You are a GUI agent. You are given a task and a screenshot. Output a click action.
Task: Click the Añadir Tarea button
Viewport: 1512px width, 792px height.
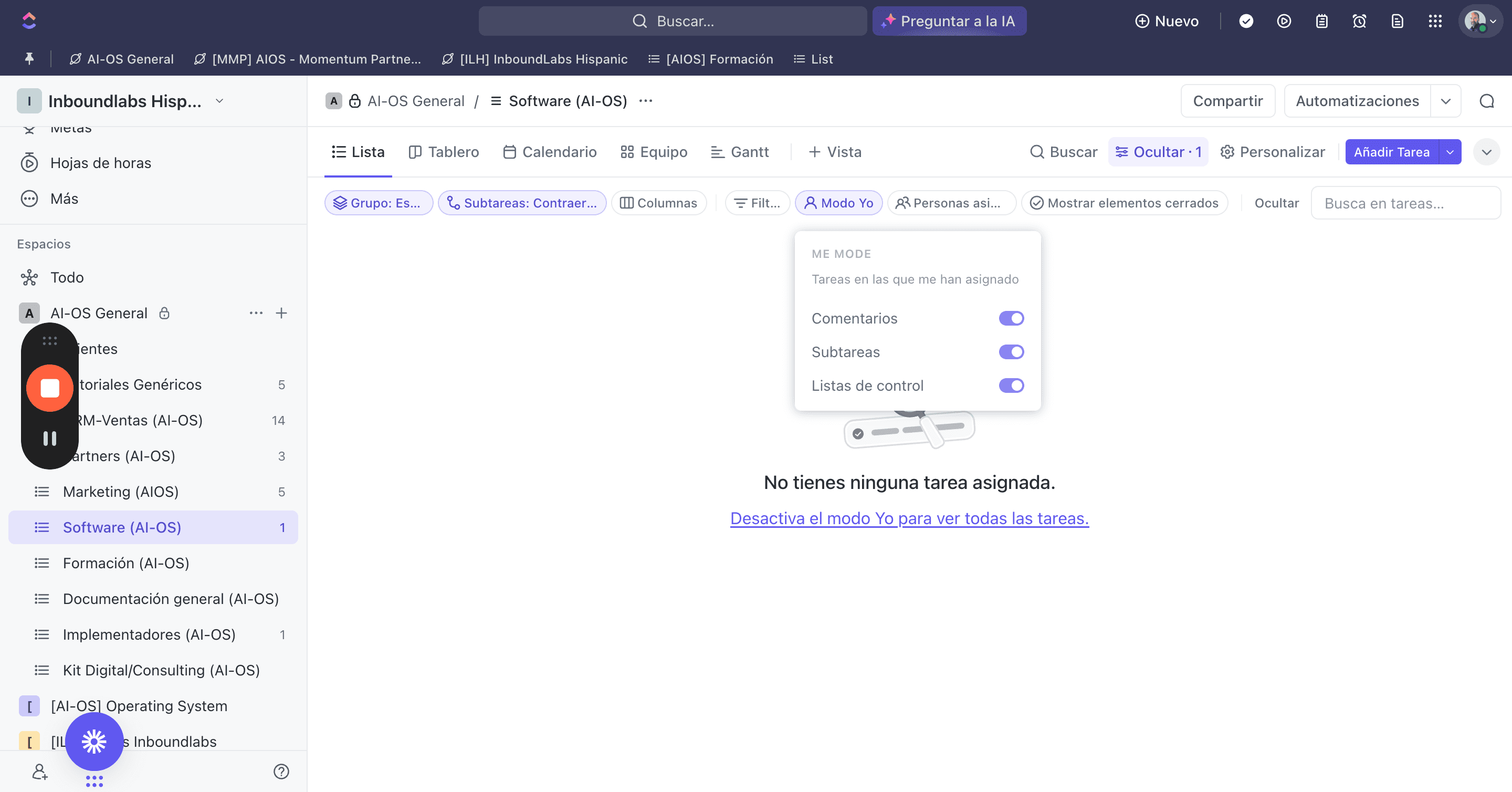(1392, 152)
